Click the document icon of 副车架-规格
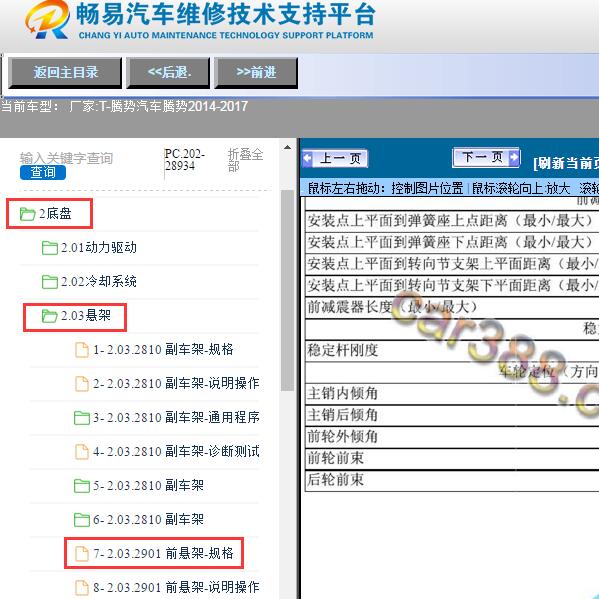 coord(82,350)
